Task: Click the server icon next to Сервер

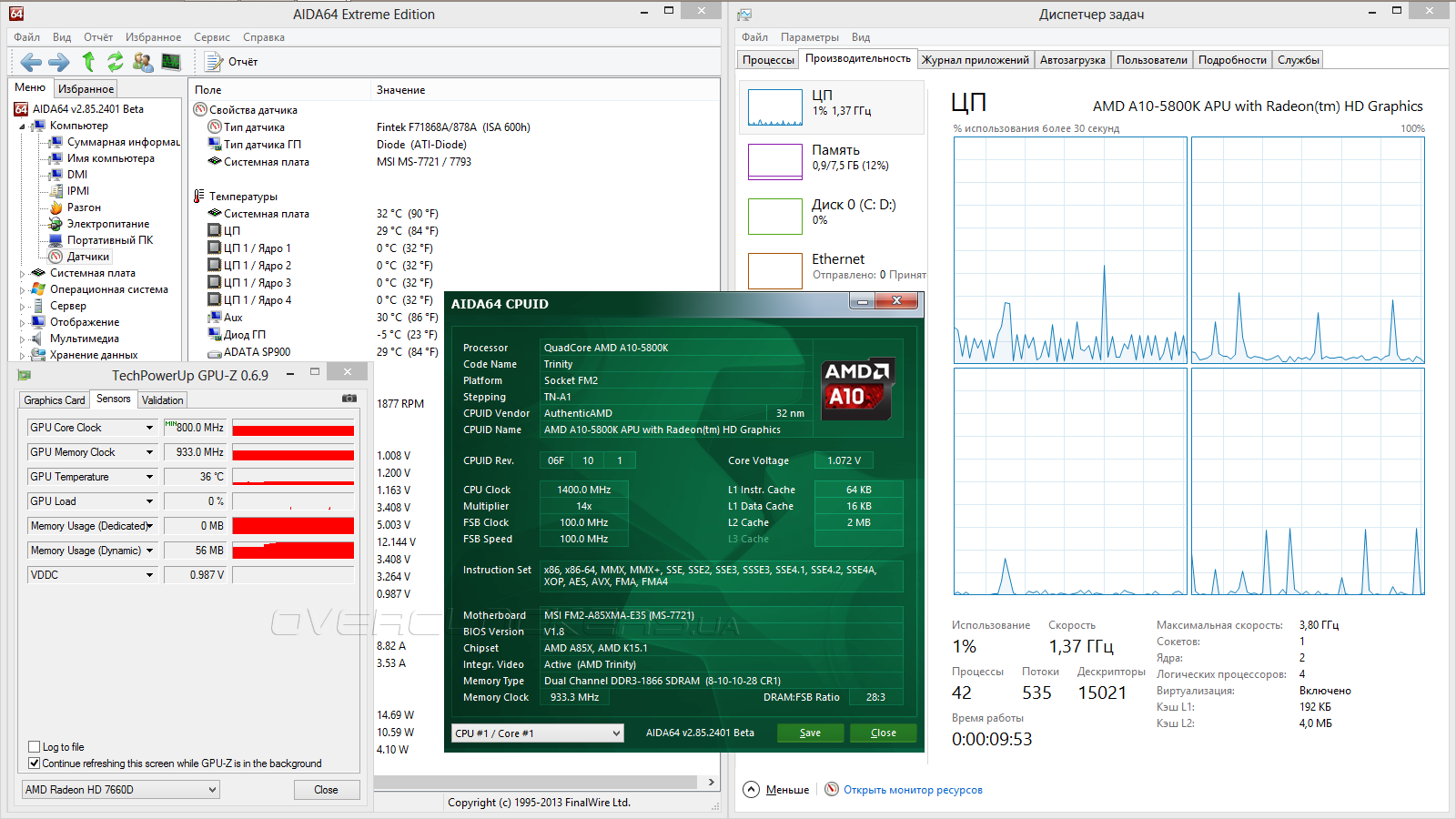Action: click(x=38, y=306)
